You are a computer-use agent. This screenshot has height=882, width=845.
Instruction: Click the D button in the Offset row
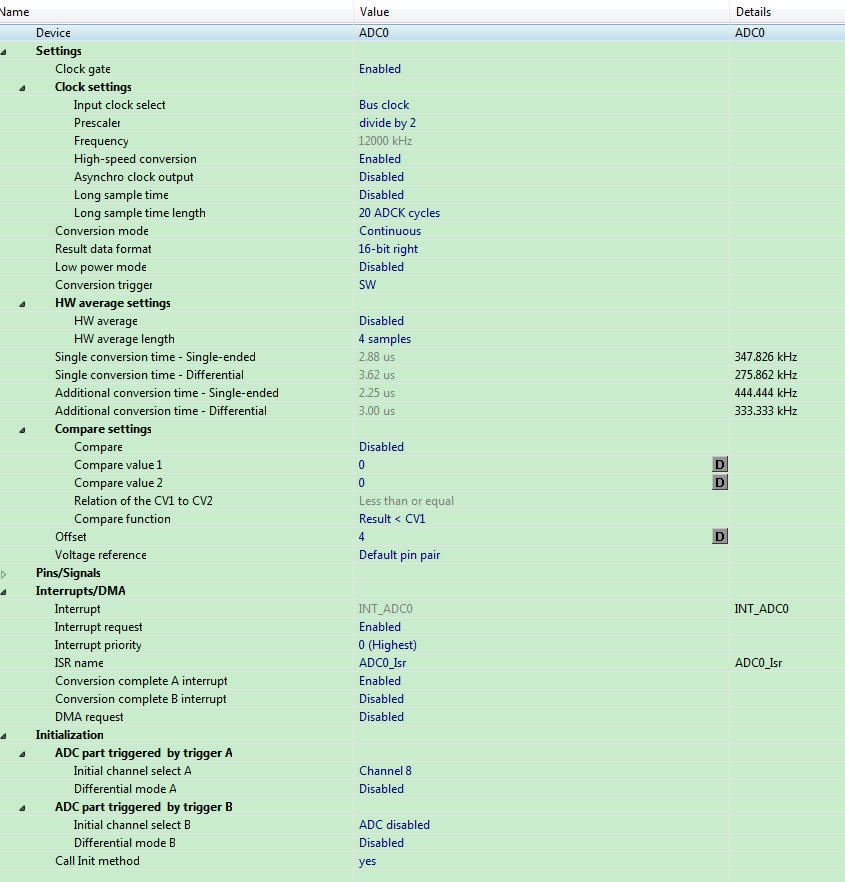[x=720, y=537]
